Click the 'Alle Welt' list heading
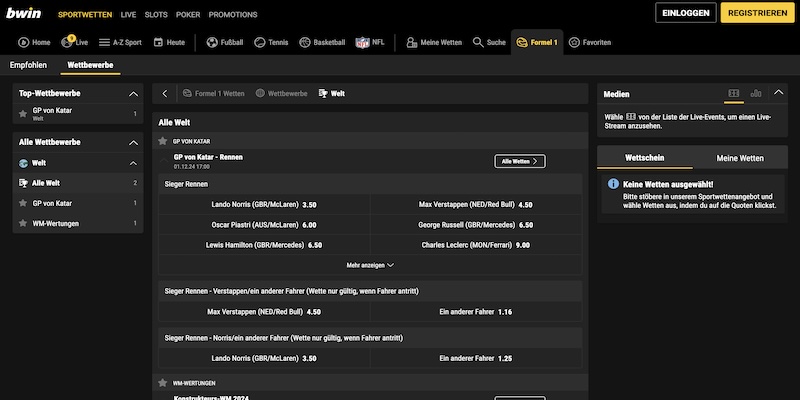This screenshot has height=400, width=800. pos(174,123)
